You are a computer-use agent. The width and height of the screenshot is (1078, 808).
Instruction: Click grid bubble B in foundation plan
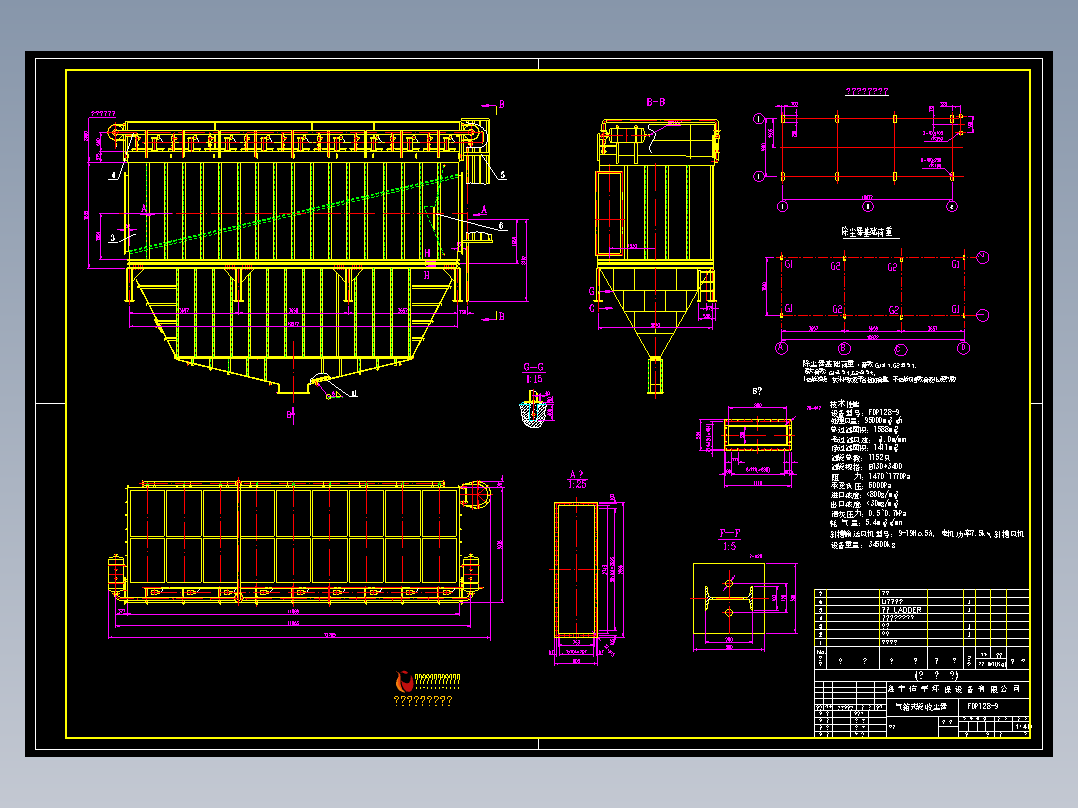point(844,348)
